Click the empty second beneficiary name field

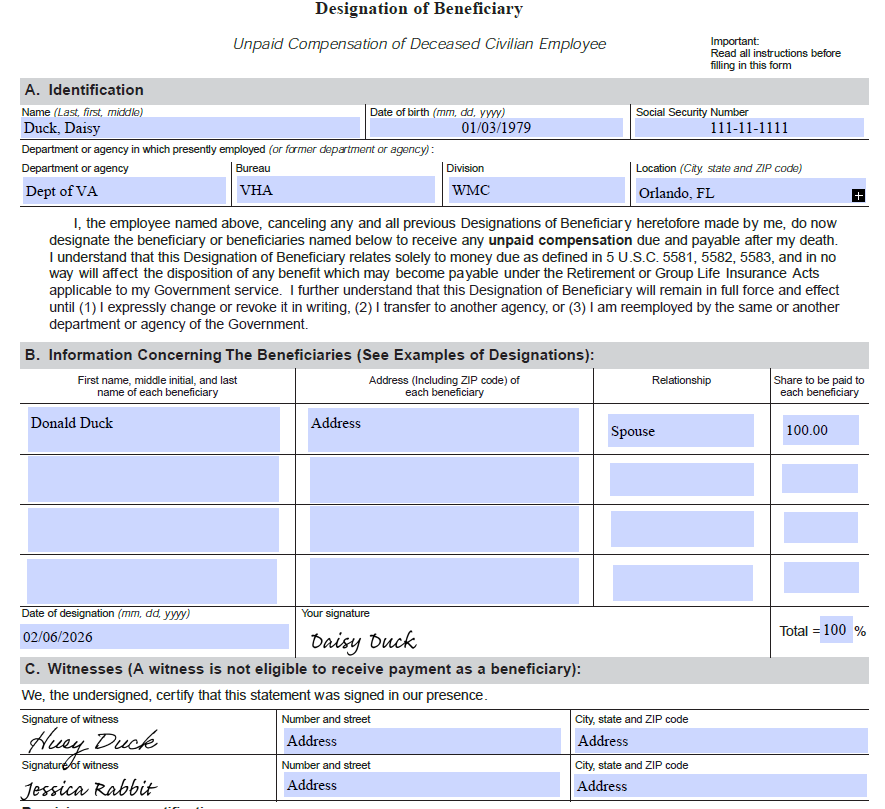coord(153,479)
